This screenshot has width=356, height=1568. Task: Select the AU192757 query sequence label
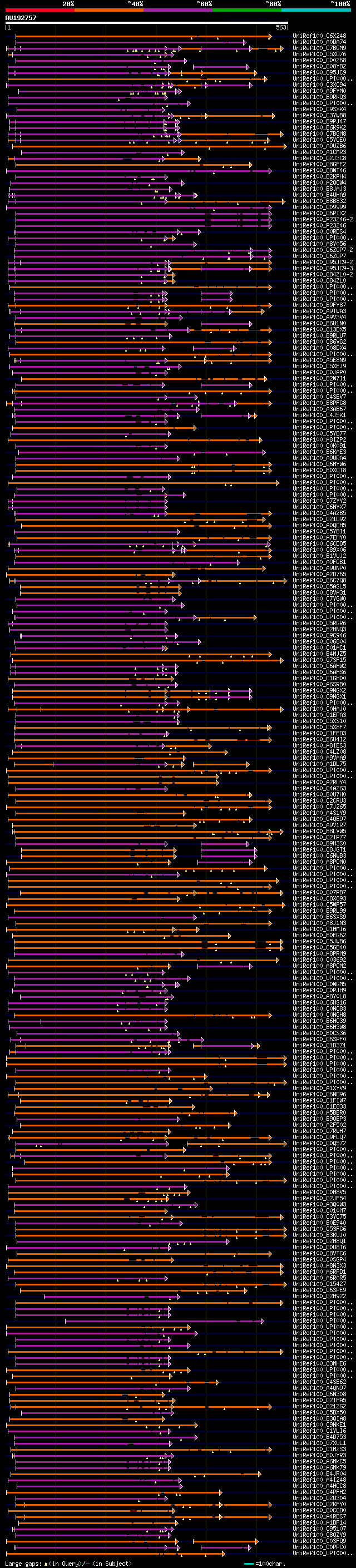click(x=21, y=18)
